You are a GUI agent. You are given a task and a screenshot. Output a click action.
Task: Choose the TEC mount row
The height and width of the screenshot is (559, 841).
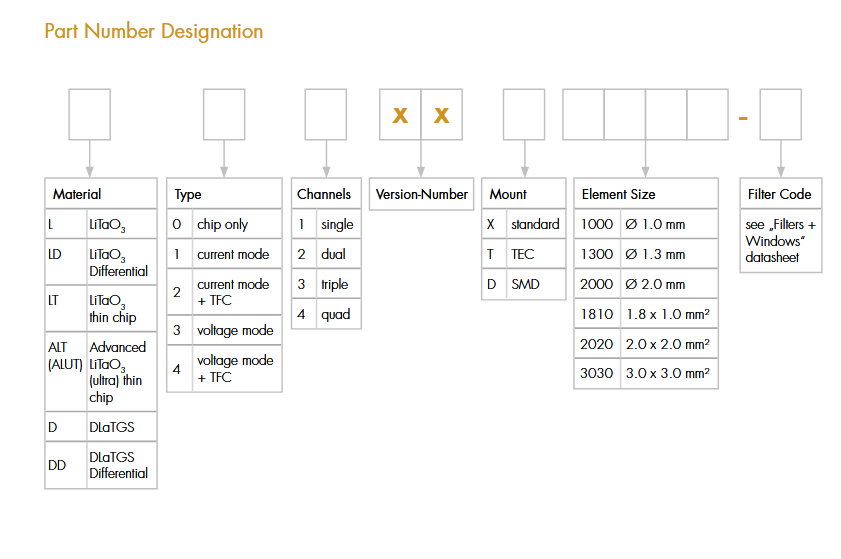point(524,255)
